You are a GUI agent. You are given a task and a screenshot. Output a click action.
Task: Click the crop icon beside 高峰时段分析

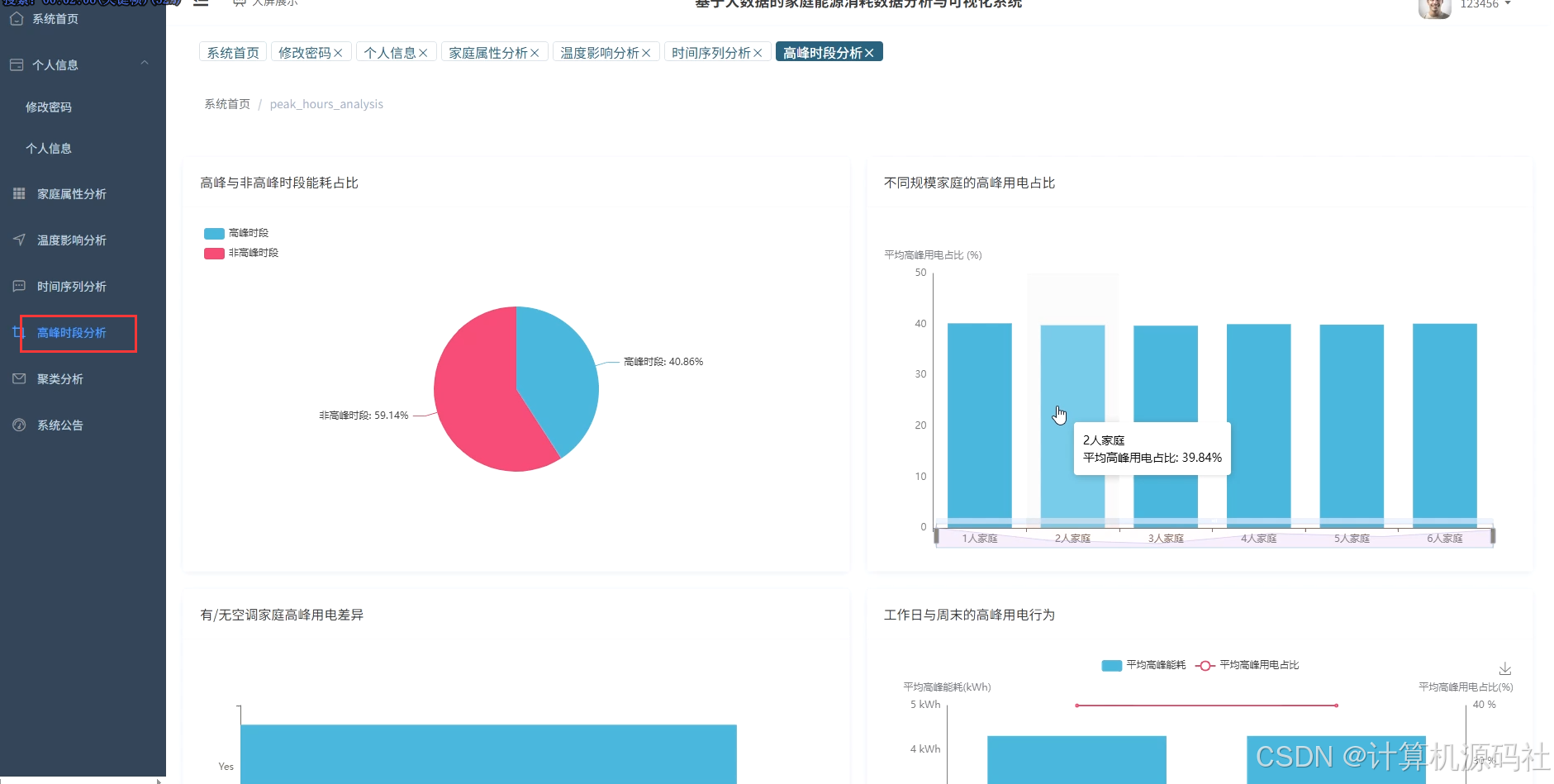click(17, 332)
